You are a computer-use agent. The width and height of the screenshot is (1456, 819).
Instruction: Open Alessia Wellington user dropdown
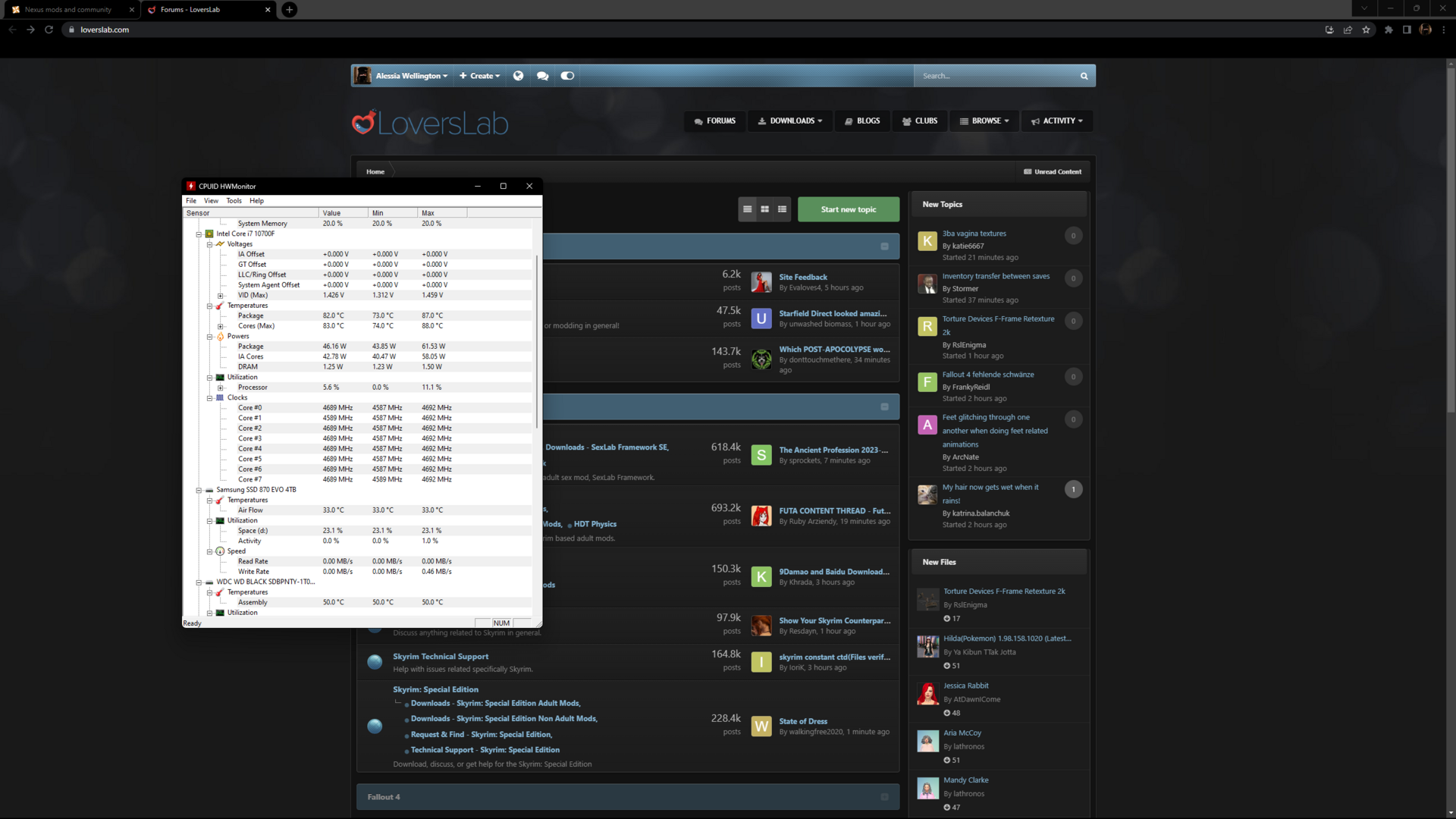412,76
